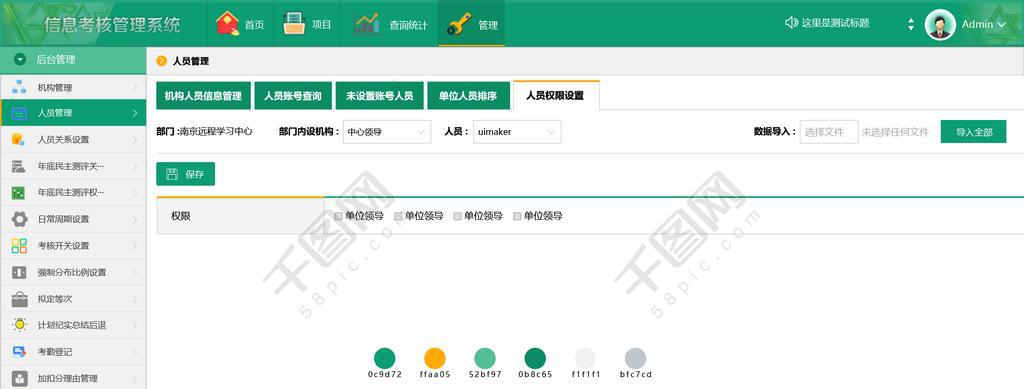Image resolution: width=1024 pixels, height=389 pixels.
Task: Click the 日常周期设置 gear icon
Action: point(20,219)
